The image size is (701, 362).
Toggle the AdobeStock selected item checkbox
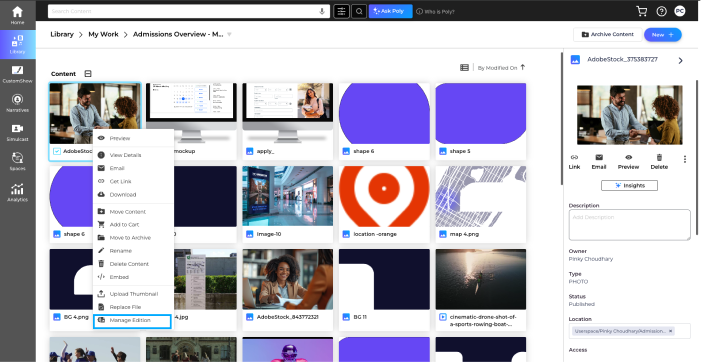coord(57,151)
